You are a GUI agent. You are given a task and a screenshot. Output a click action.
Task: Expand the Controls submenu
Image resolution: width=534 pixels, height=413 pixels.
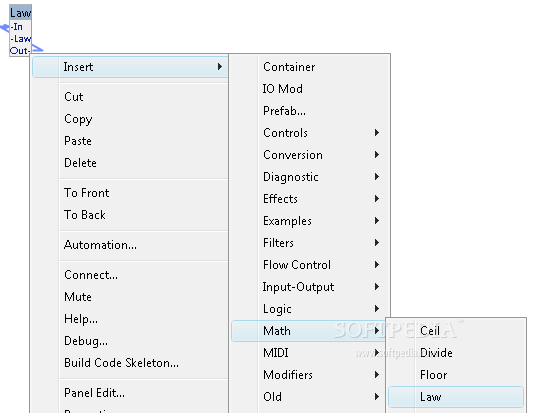point(311,133)
